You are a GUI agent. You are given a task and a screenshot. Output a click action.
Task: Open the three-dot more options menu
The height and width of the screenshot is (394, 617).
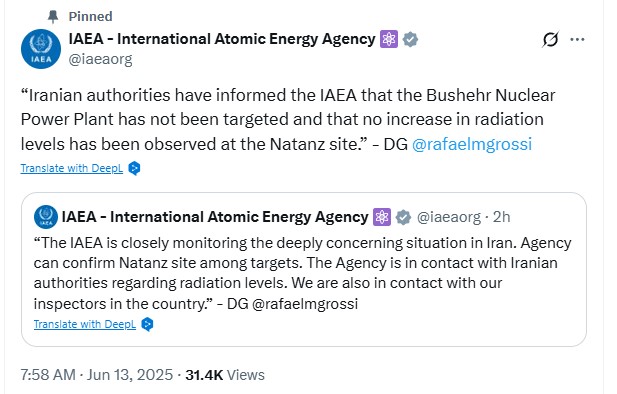[577, 39]
